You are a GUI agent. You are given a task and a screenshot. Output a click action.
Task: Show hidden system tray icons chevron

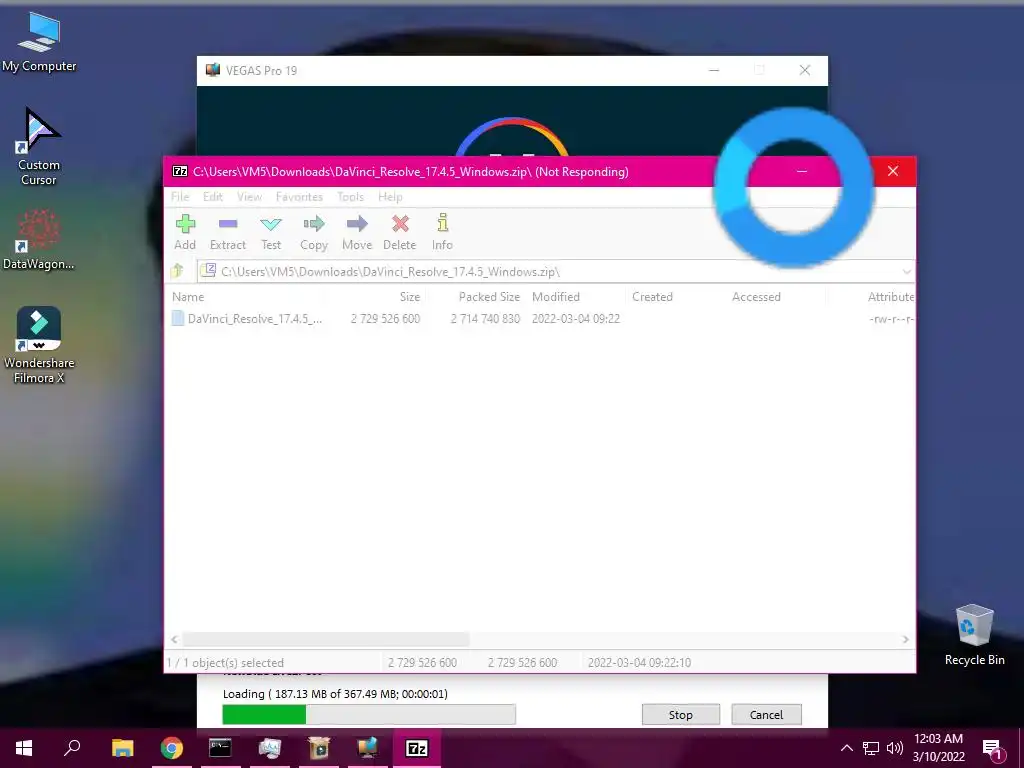[x=846, y=748]
